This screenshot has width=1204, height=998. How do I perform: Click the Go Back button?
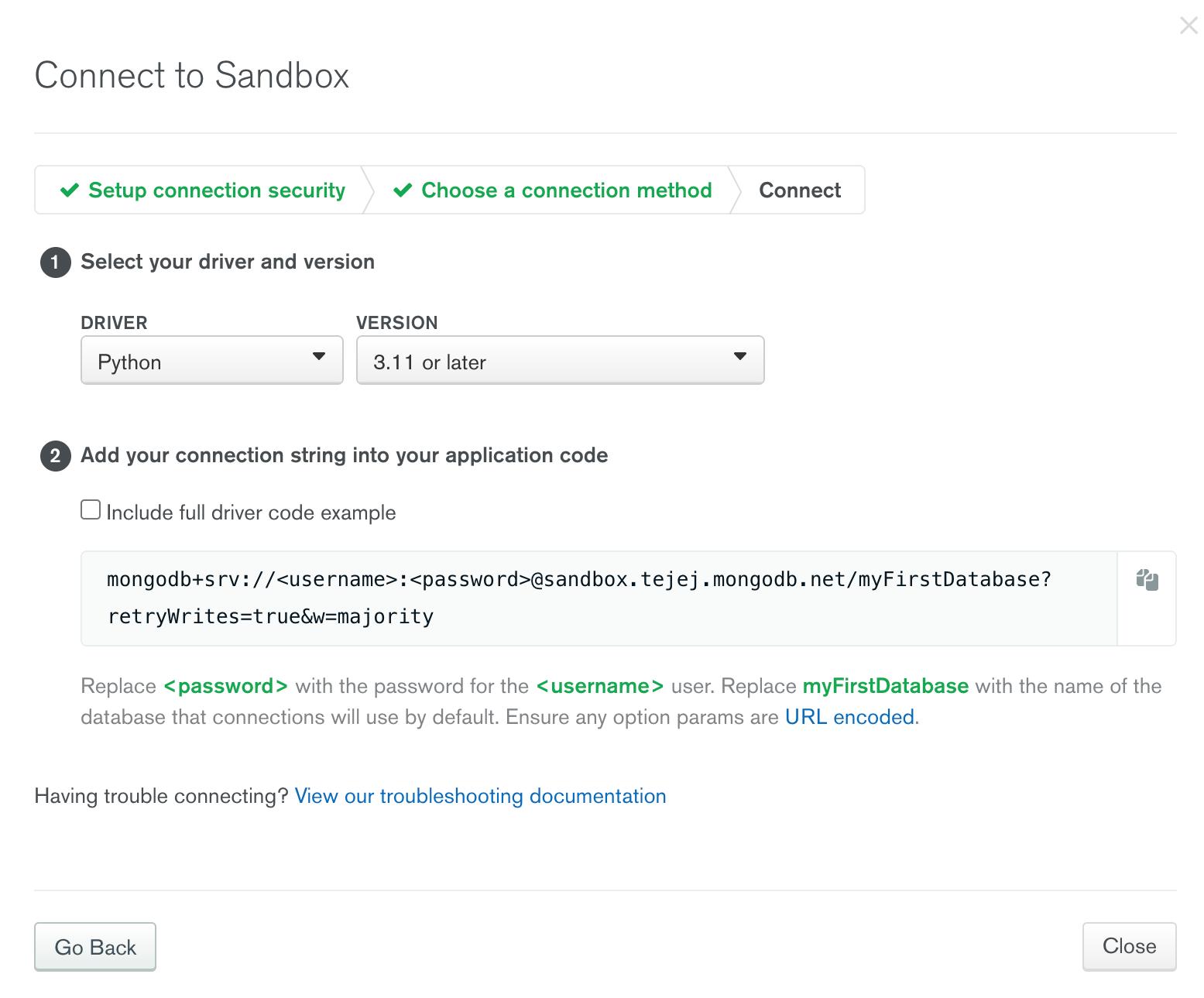coord(95,946)
